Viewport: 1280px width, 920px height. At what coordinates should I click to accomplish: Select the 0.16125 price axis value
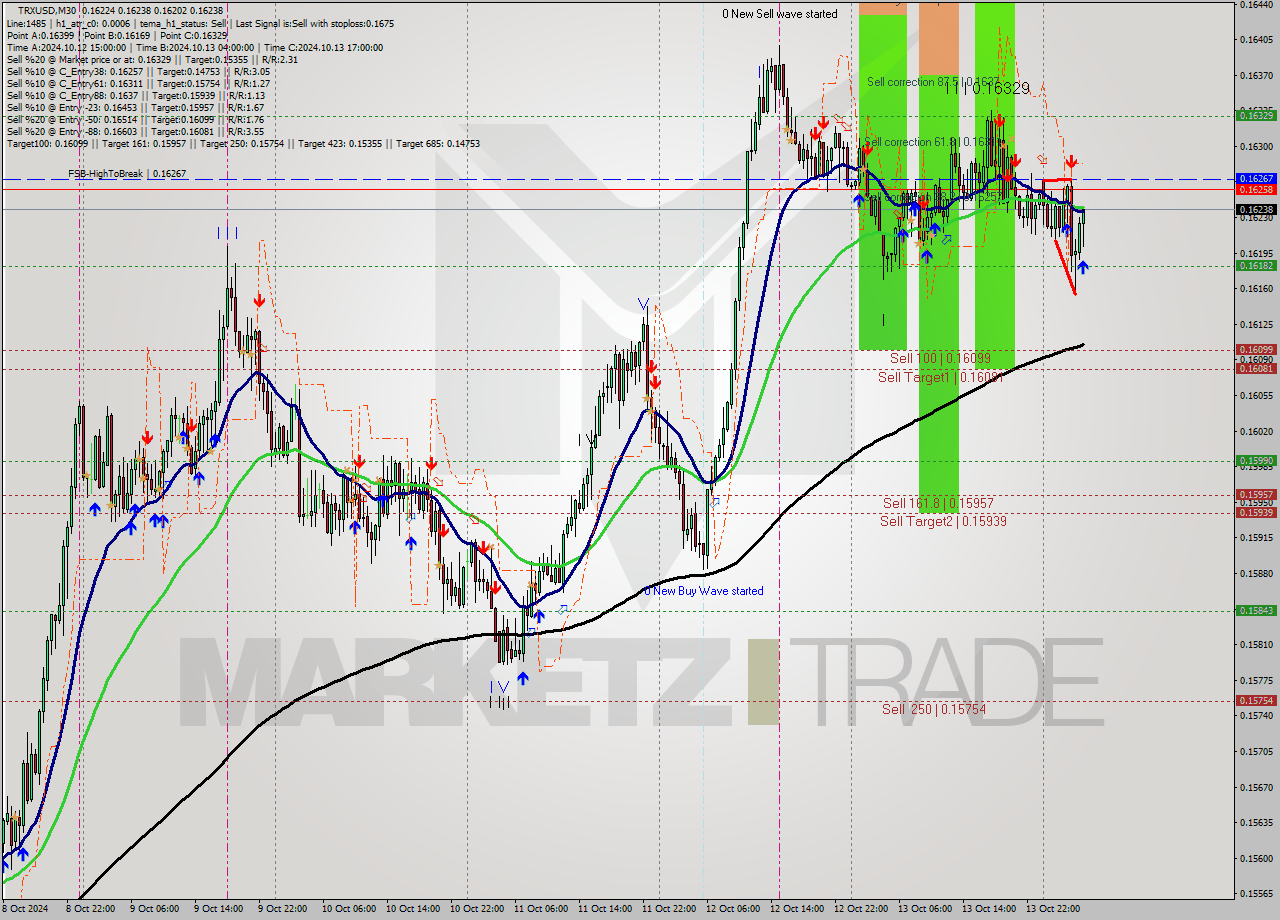pos(1256,324)
